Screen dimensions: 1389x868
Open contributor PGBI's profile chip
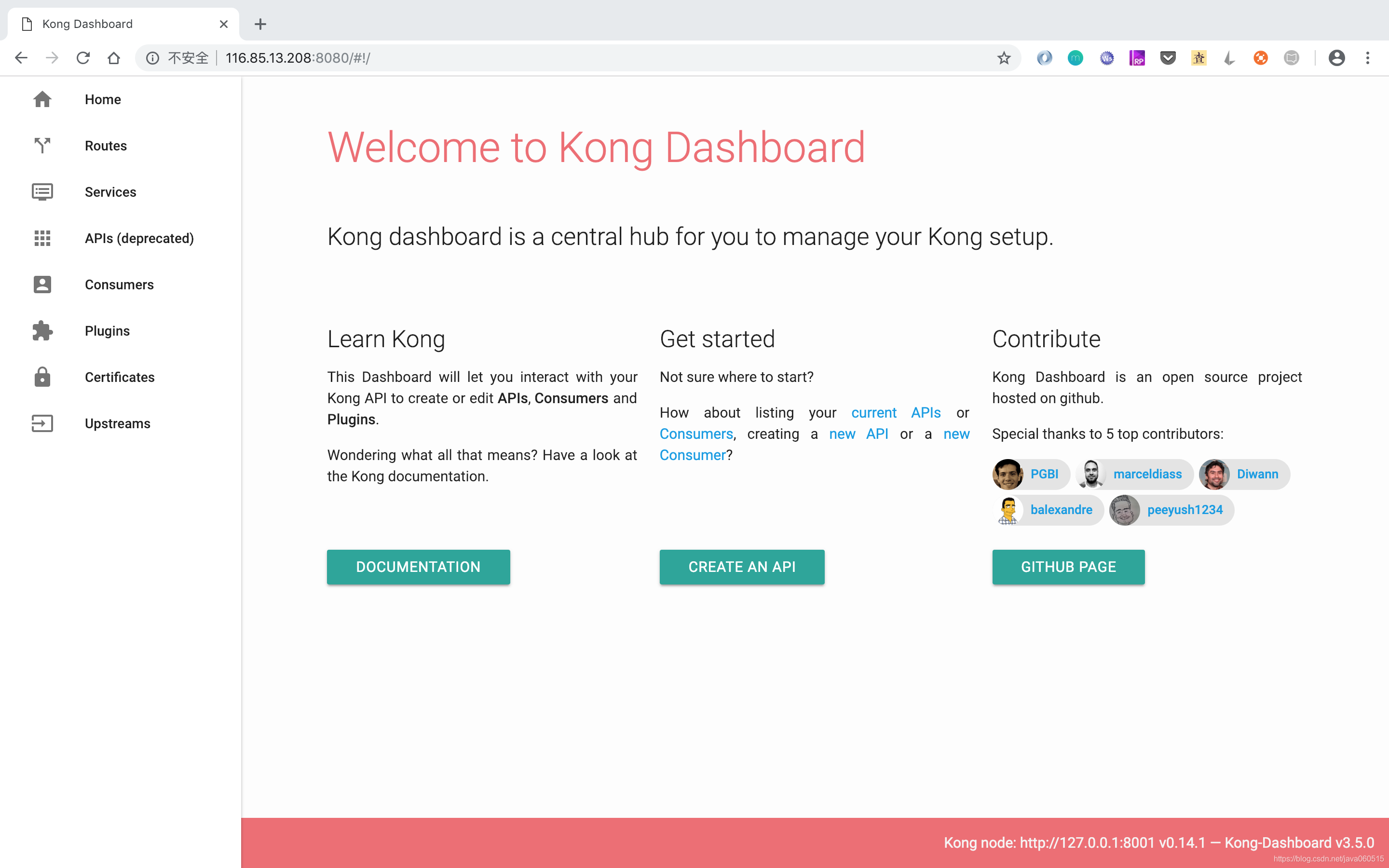click(1032, 474)
